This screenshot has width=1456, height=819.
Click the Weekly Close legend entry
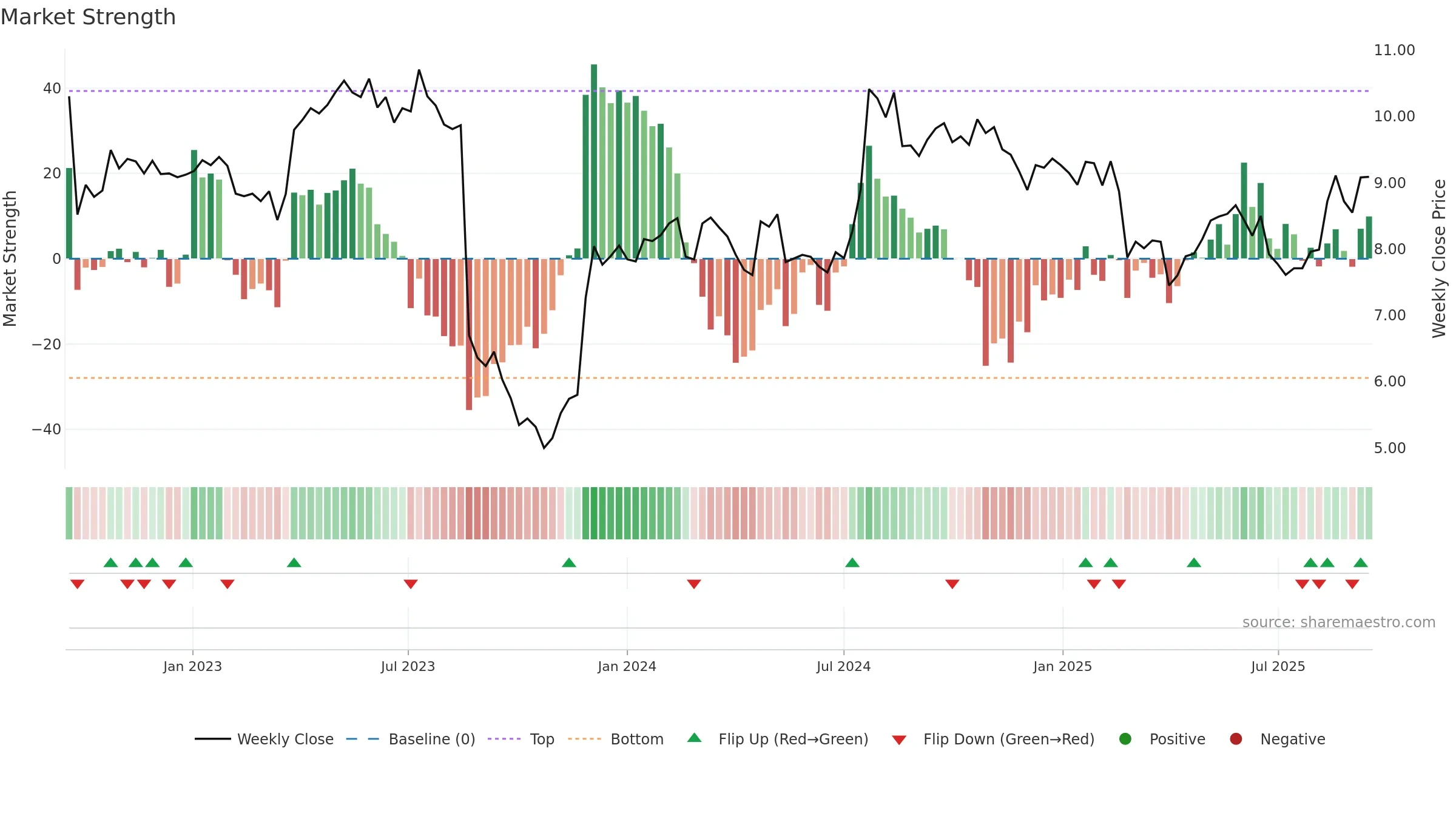(x=264, y=739)
